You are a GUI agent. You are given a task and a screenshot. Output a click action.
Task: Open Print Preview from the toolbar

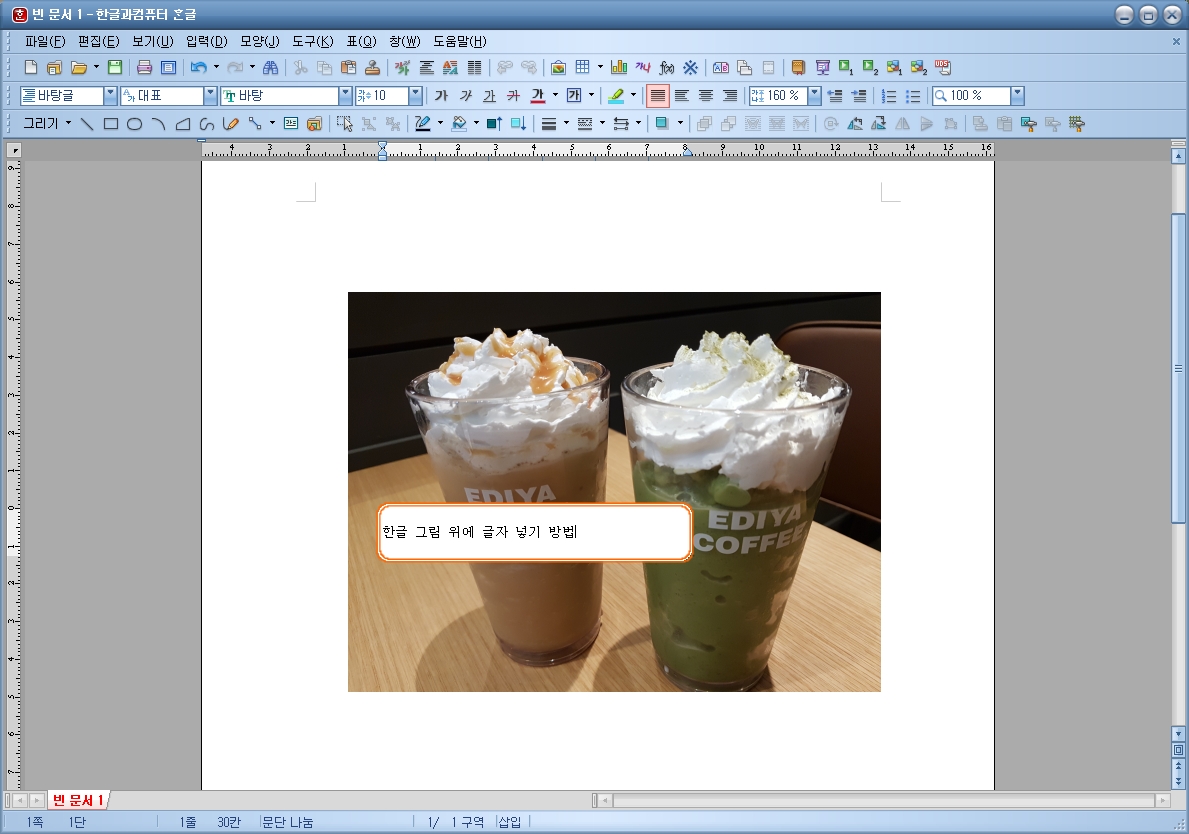click(168, 67)
